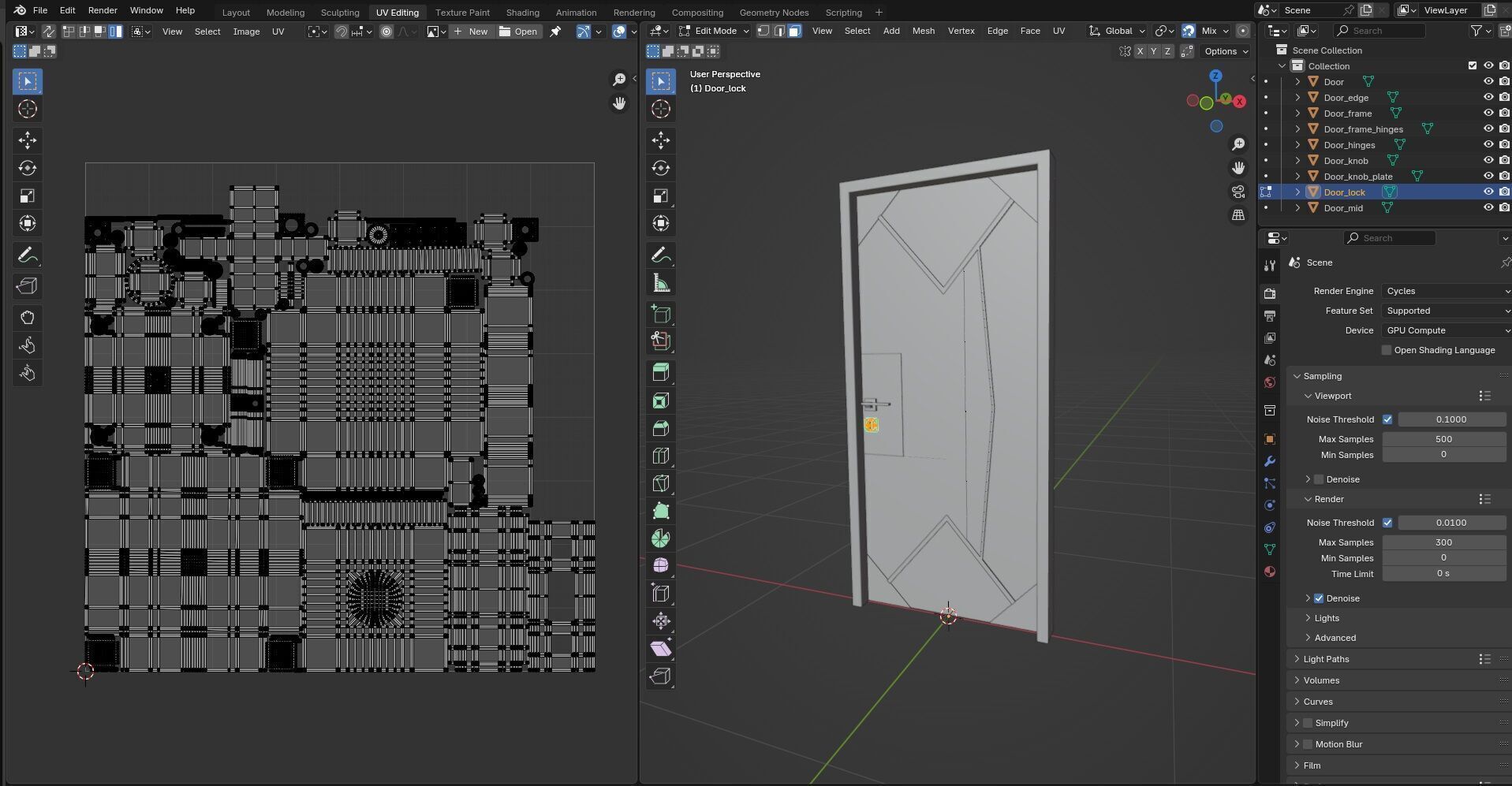Switch to the Texture Paint workspace tab
The width and height of the screenshot is (1512, 786).
point(462,13)
